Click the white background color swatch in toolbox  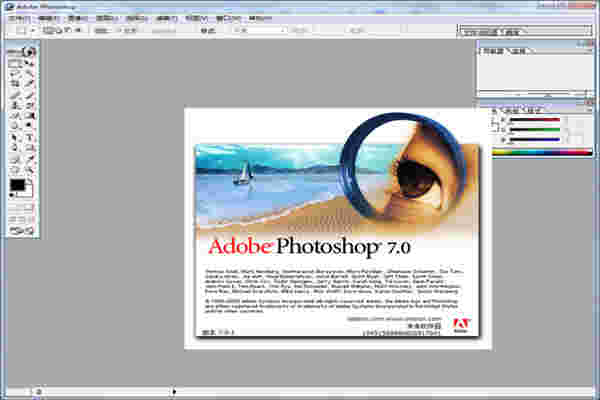pos(29,193)
